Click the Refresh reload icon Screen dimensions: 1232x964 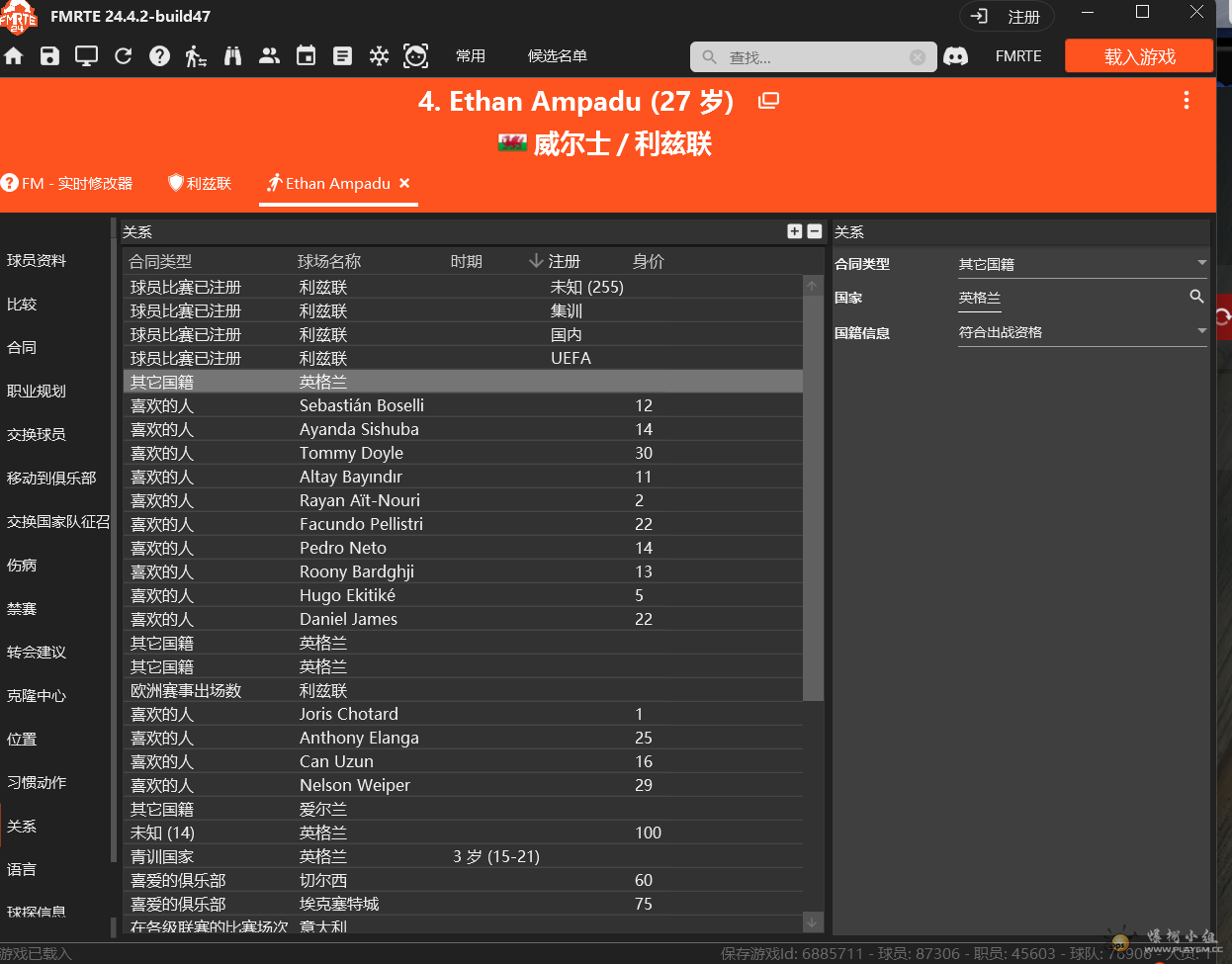click(124, 56)
